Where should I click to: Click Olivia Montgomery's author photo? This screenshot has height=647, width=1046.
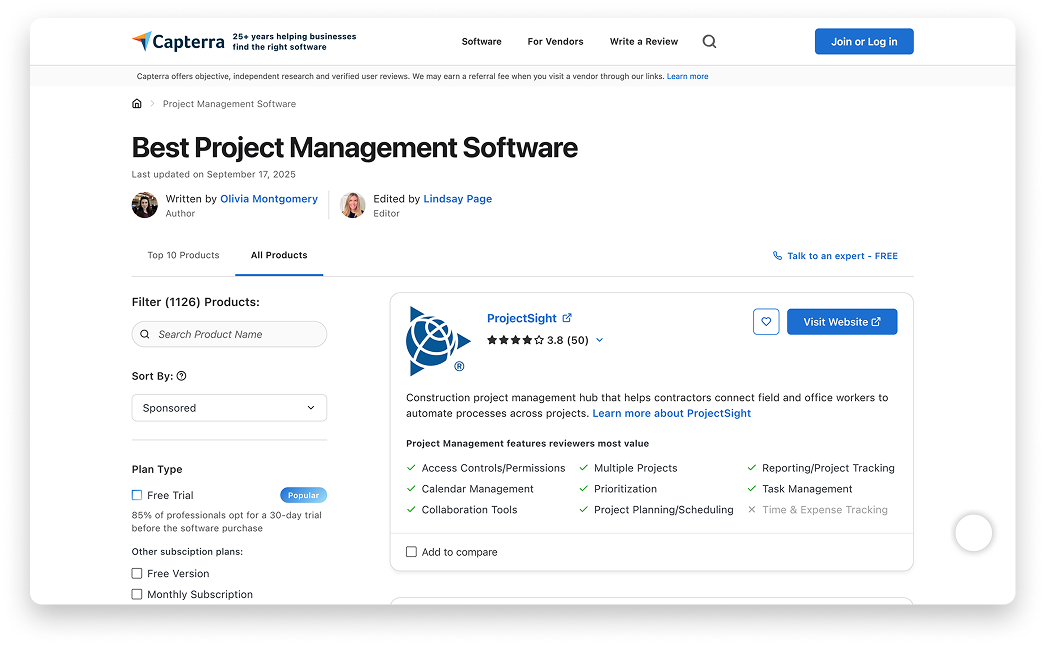pos(145,205)
